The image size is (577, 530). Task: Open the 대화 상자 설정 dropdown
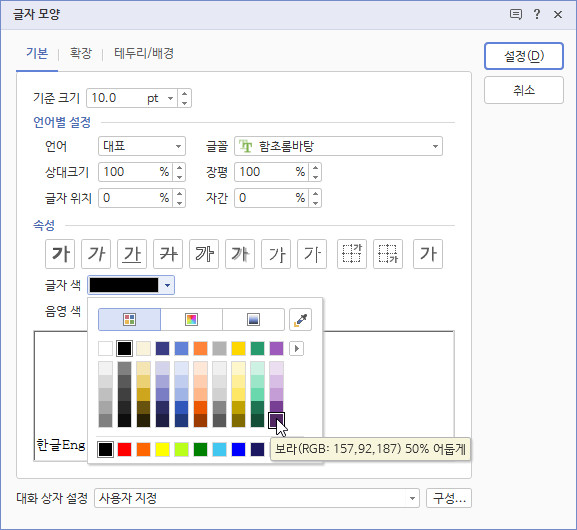coord(257,498)
